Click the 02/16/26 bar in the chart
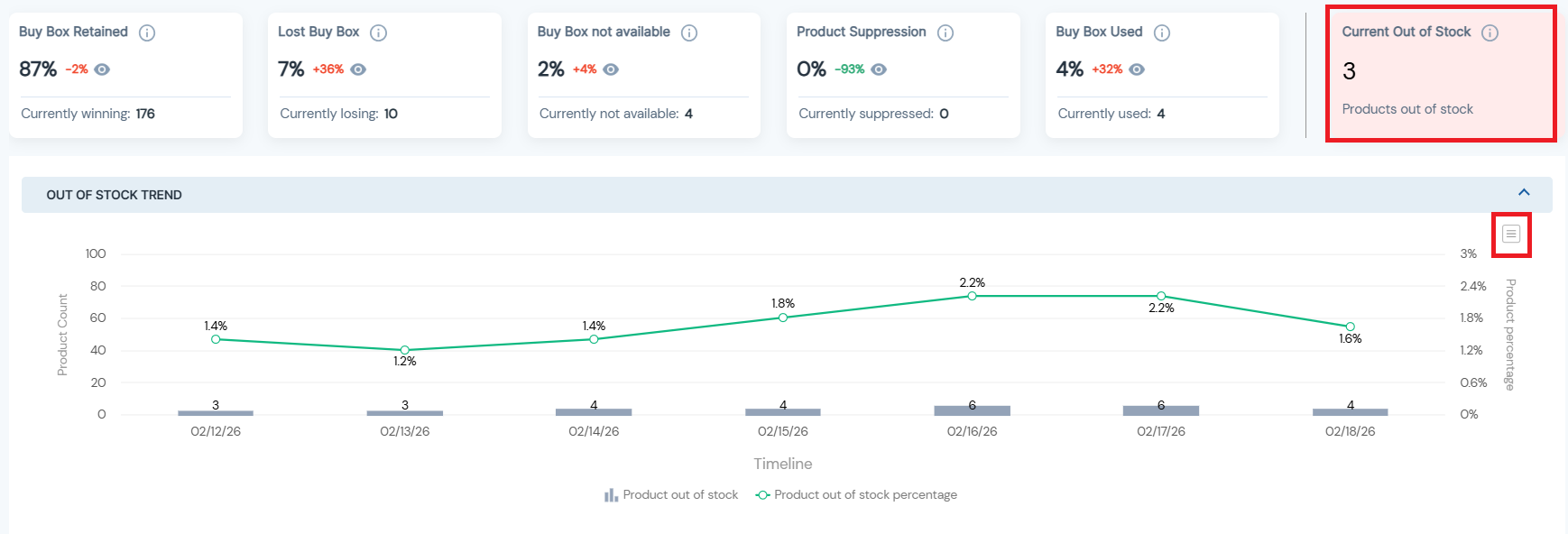This screenshot has height=534, width=1568. (x=972, y=410)
